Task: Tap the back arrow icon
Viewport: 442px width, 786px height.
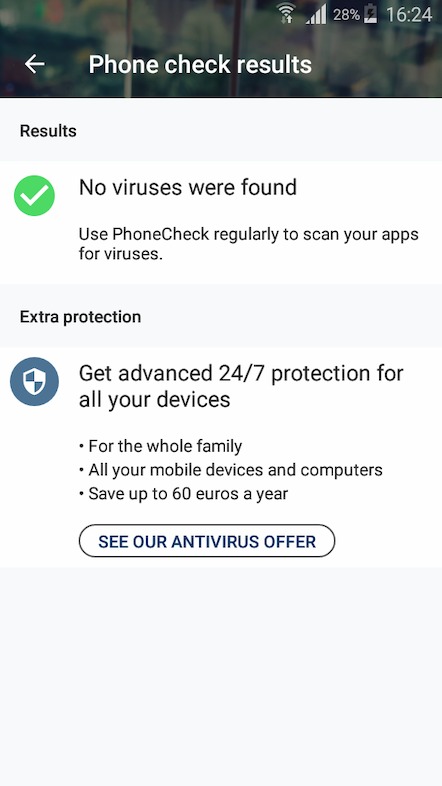Action: pyautogui.click(x=35, y=64)
